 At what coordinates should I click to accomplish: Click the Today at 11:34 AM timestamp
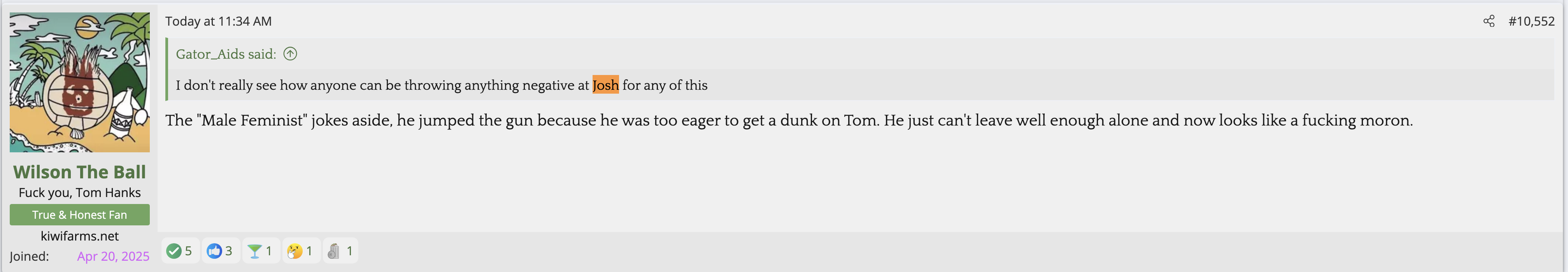(219, 21)
